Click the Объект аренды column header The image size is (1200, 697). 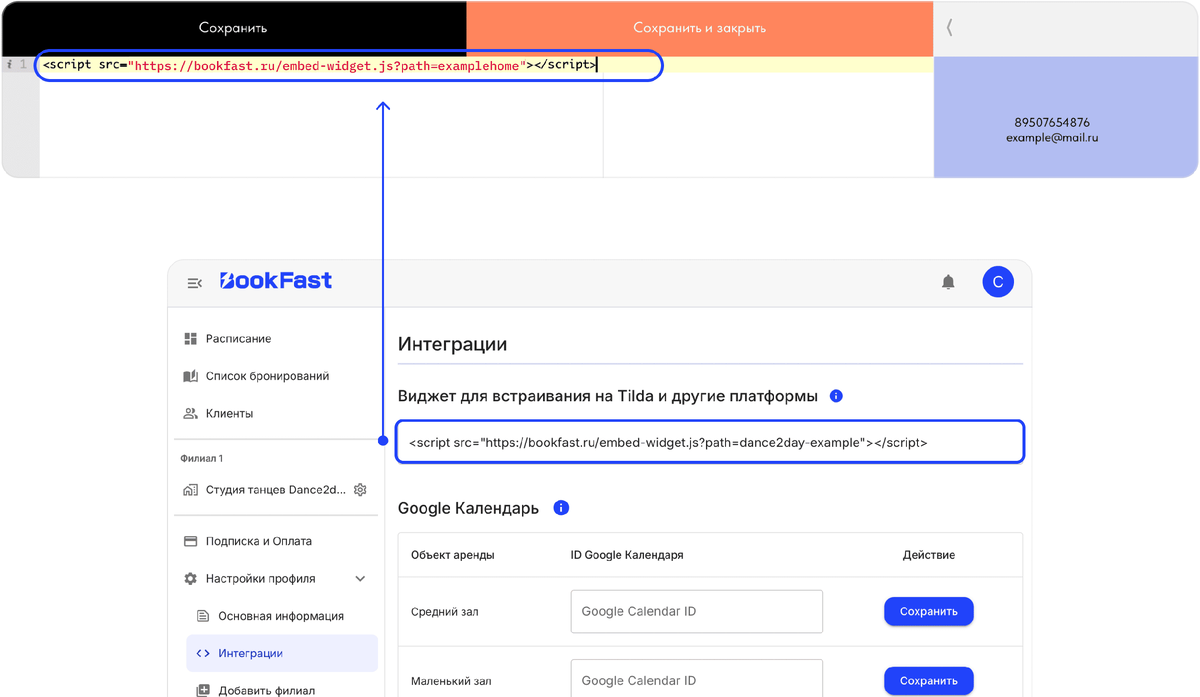tap(452, 555)
